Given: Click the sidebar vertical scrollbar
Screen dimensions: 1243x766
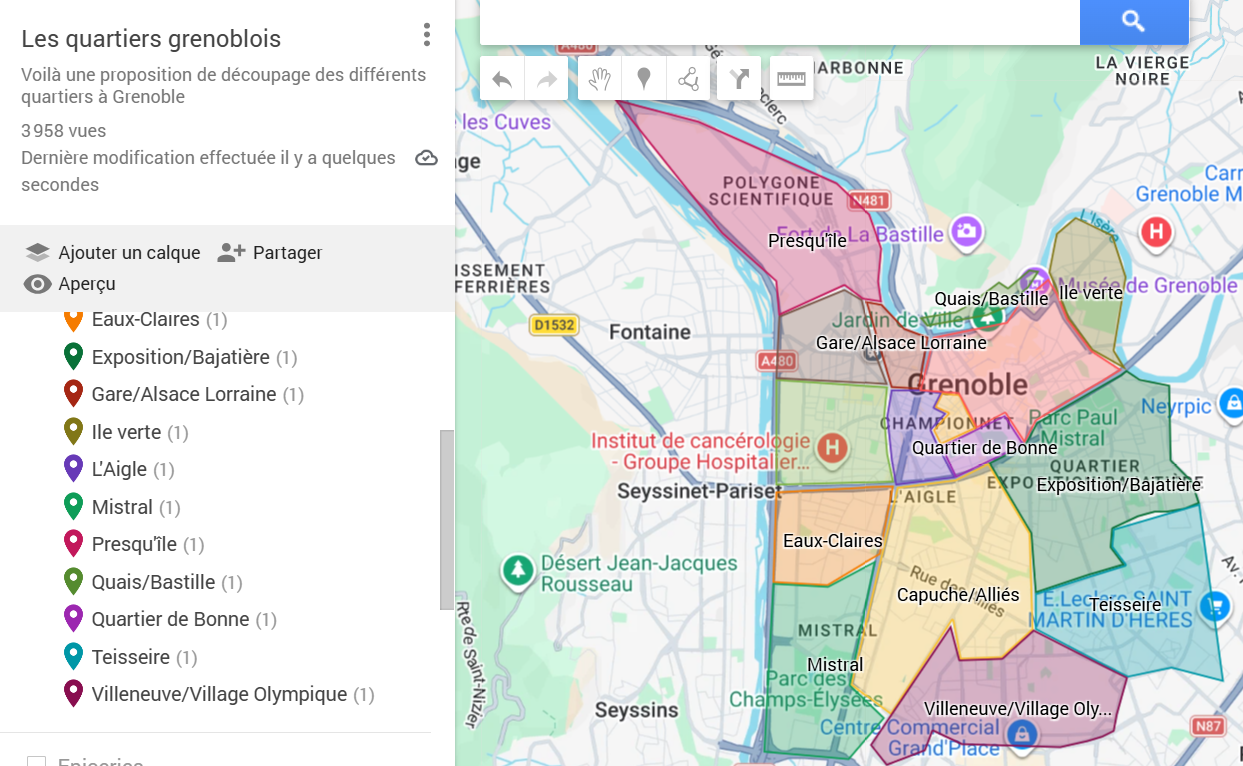Looking at the screenshot, I should 446,520.
